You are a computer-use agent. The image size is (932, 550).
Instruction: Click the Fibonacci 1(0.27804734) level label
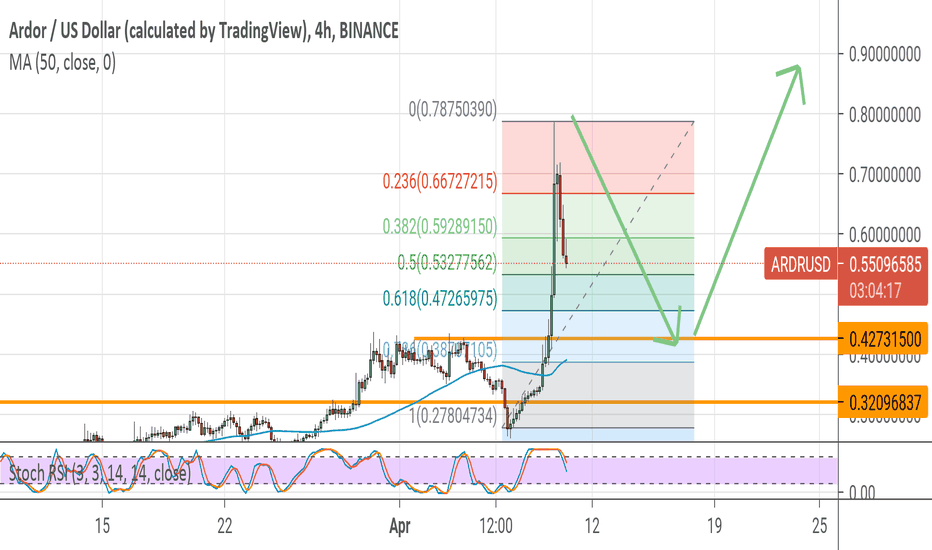[x=452, y=415]
